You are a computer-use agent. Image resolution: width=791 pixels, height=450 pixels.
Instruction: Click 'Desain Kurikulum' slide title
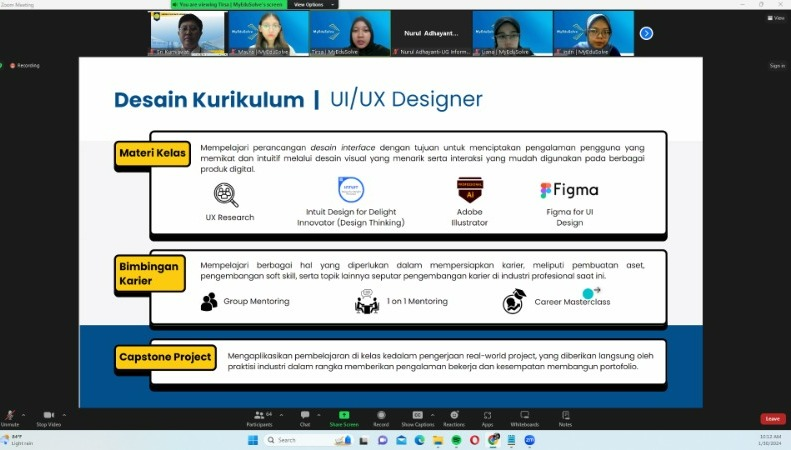(x=209, y=99)
